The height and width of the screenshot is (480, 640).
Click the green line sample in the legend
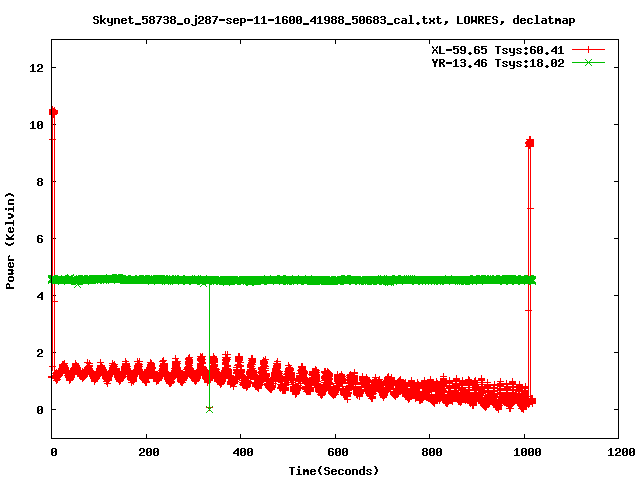click(x=588, y=62)
